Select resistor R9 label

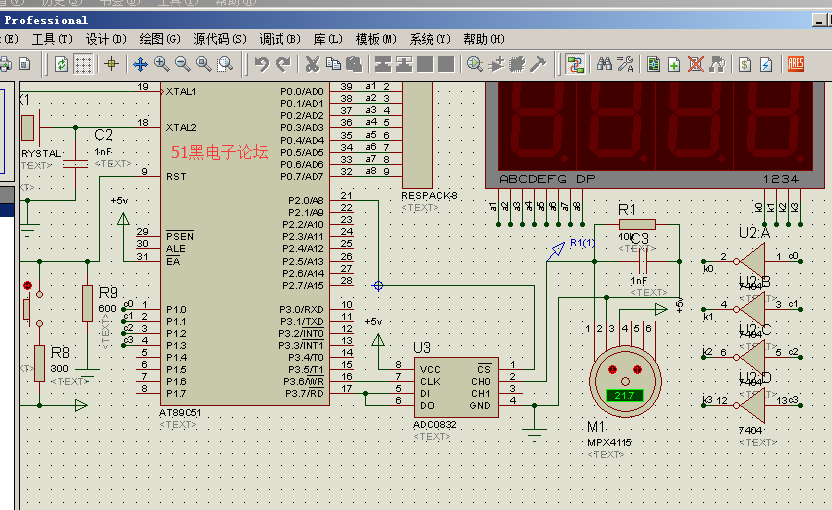(108, 292)
